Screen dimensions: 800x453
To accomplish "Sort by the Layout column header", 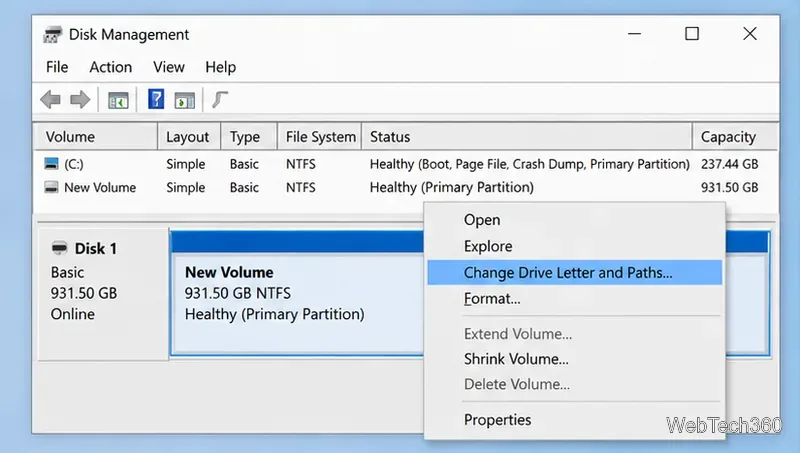I will coord(189,137).
